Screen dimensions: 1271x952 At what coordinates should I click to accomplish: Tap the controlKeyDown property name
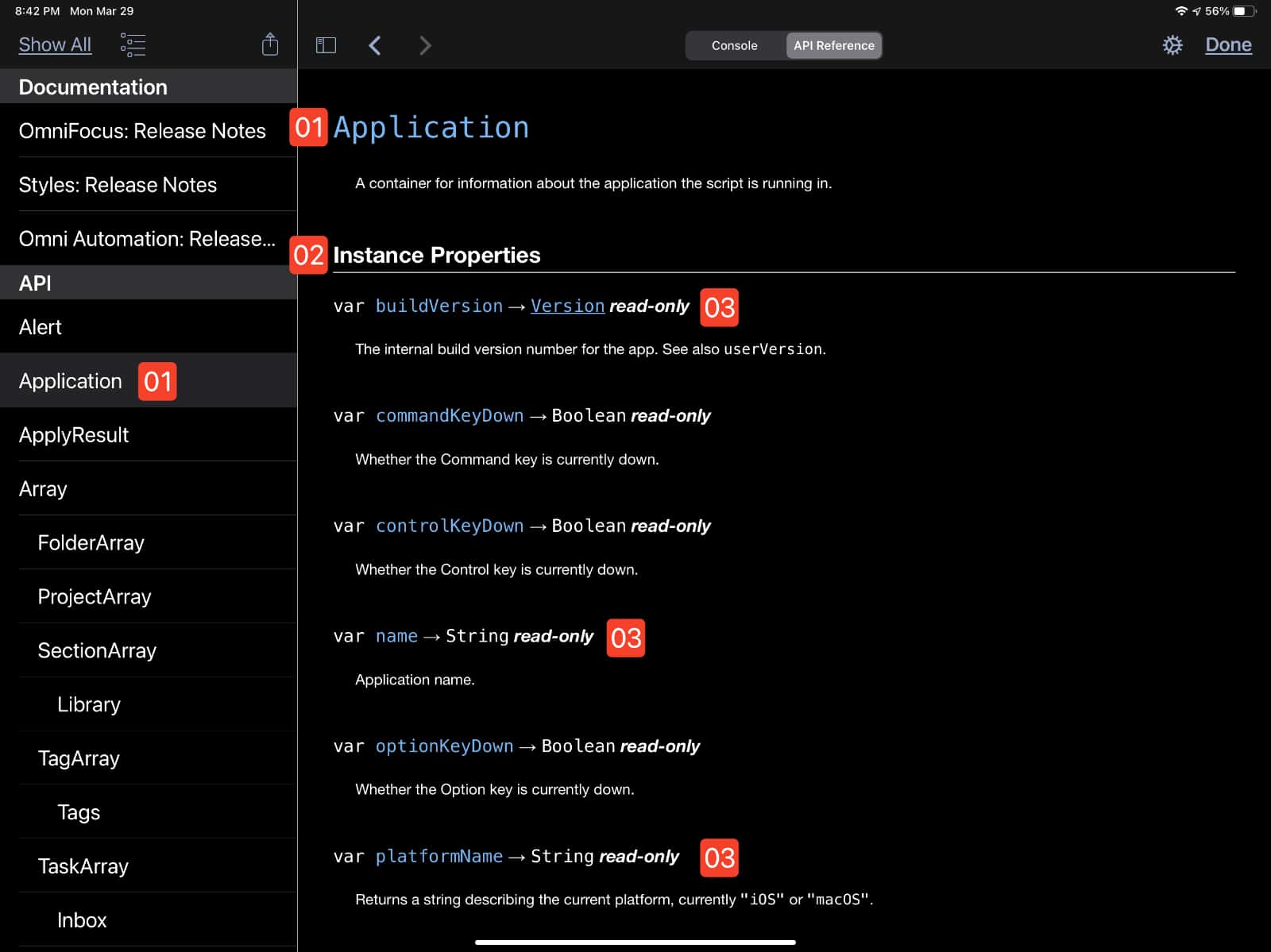pyautogui.click(x=450, y=526)
